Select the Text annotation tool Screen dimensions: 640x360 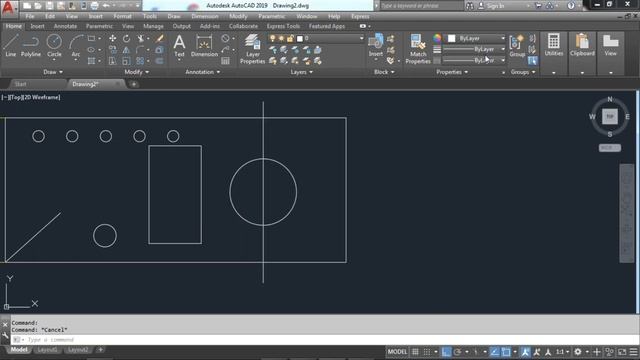point(179,46)
